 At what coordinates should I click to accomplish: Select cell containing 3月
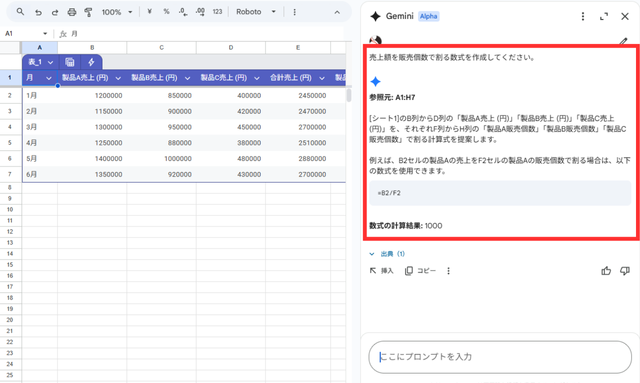coord(40,127)
